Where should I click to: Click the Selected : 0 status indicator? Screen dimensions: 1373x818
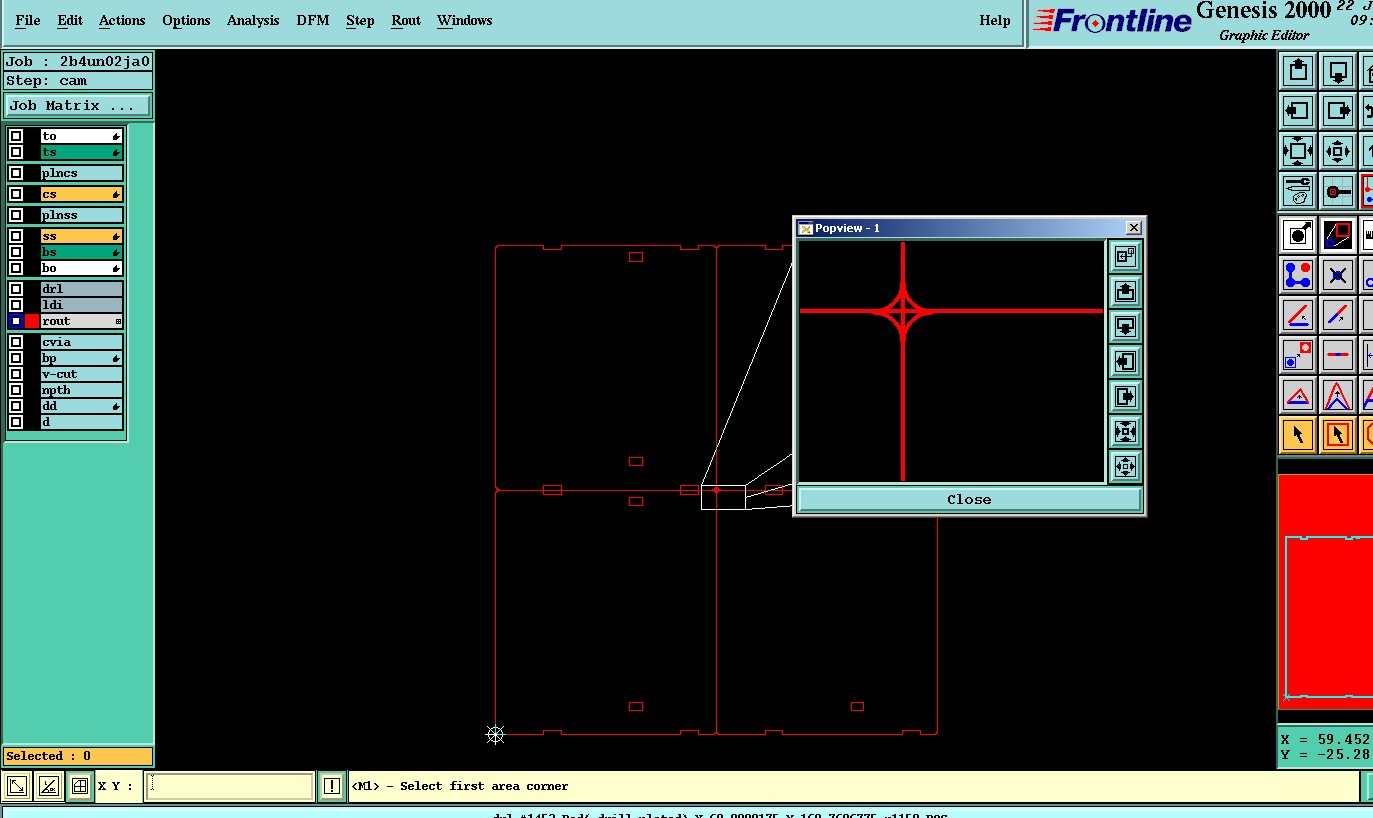click(78, 756)
